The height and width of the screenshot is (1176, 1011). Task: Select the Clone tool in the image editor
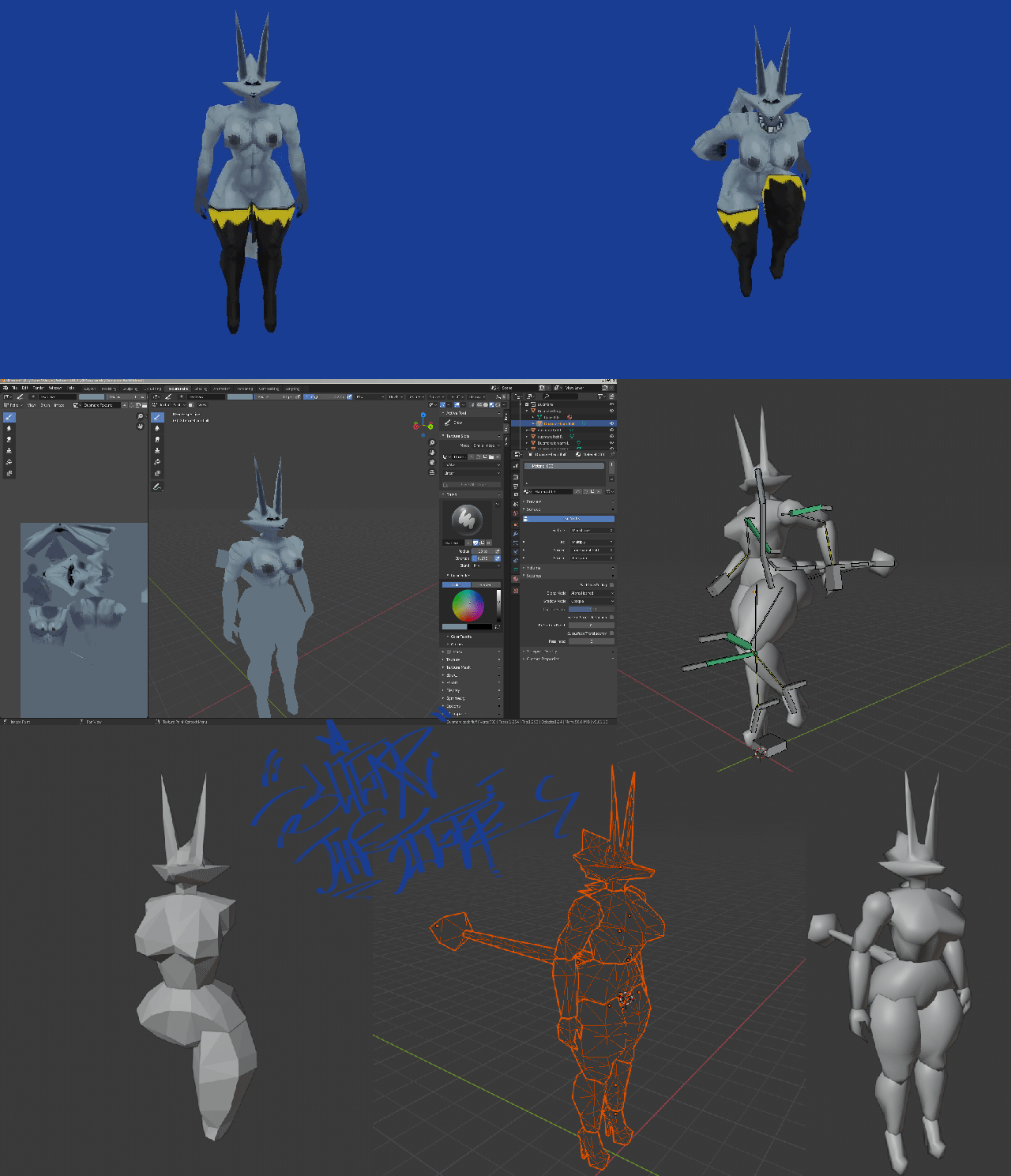[9, 450]
